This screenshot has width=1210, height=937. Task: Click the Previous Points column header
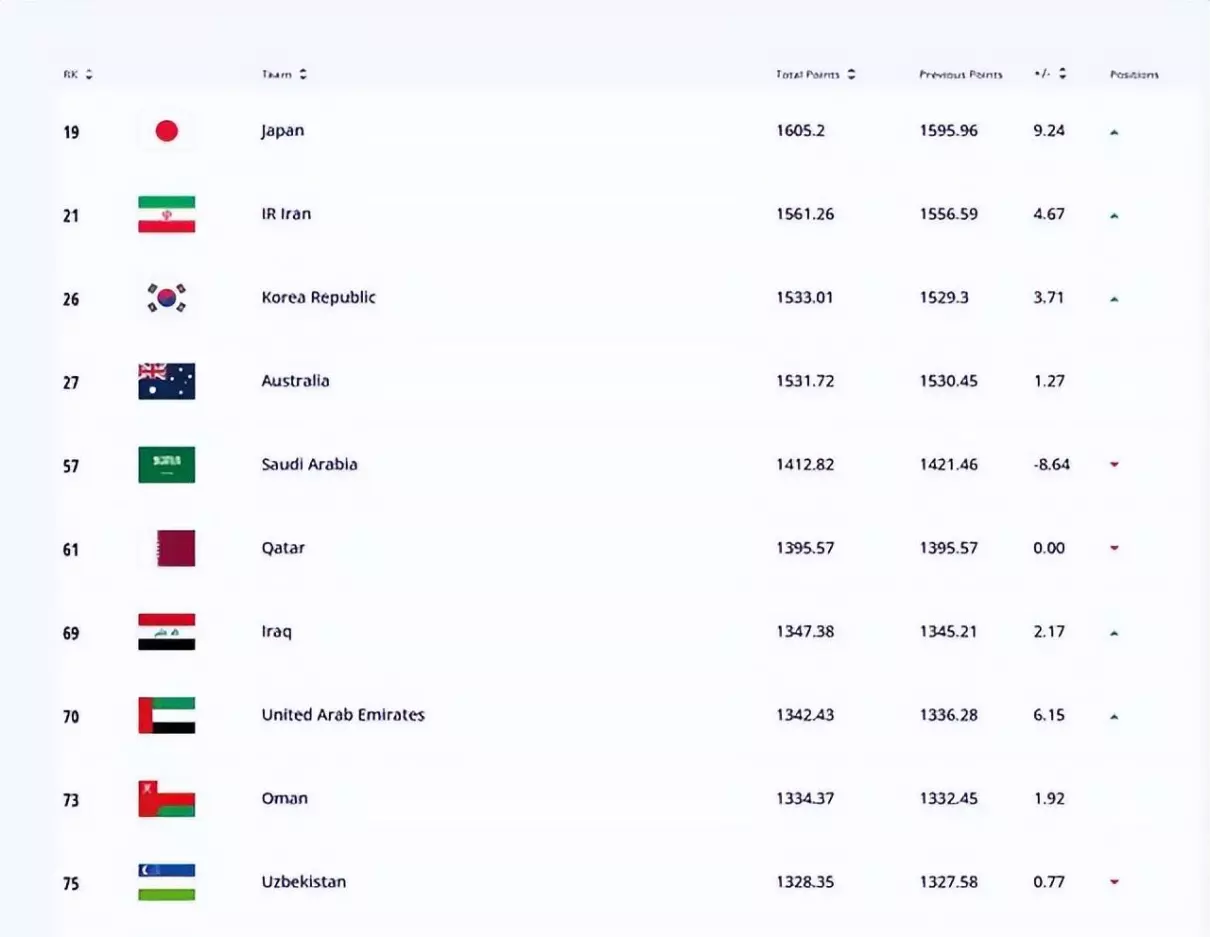click(x=960, y=75)
